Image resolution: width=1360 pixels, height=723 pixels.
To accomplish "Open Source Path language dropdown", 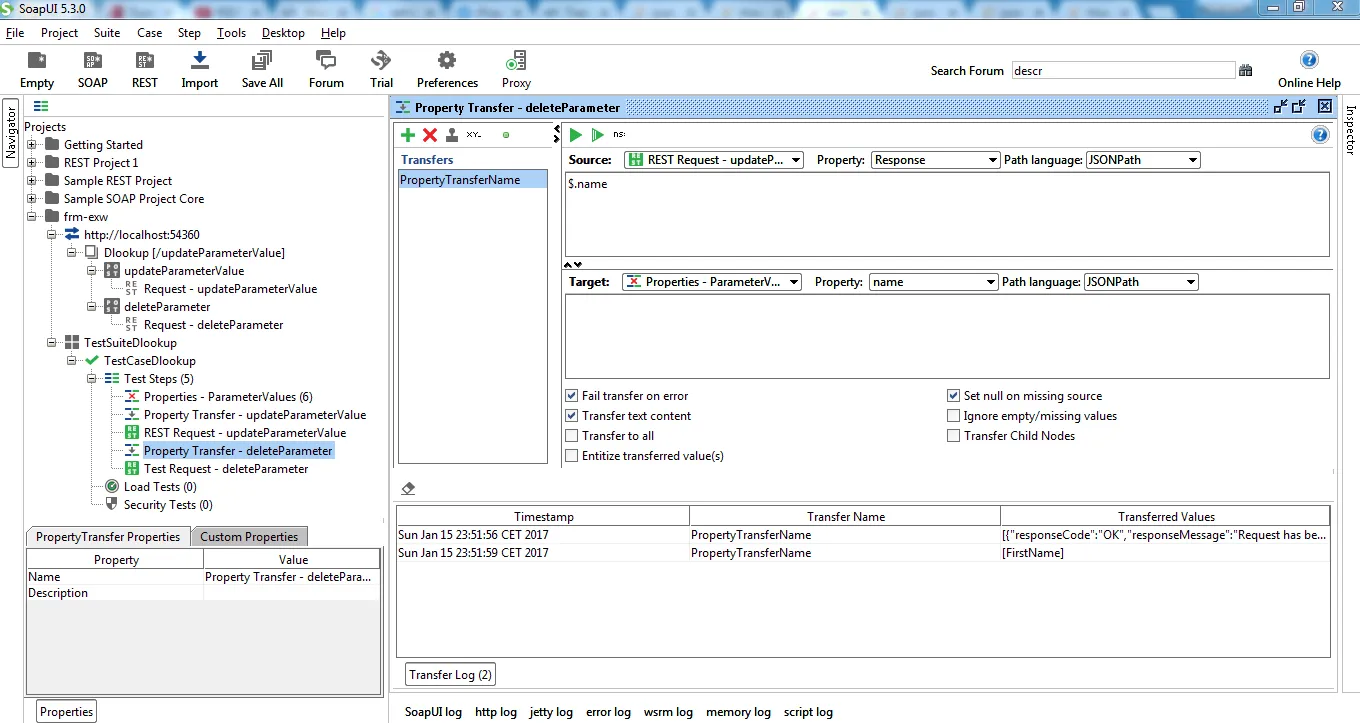I will pos(1143,160).
